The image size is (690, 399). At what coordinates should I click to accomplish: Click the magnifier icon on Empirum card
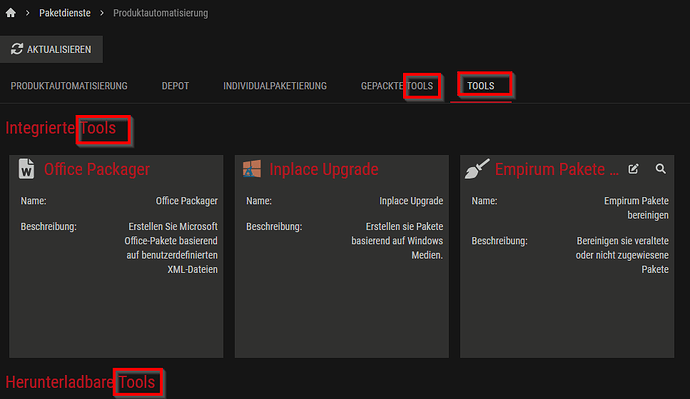(x=661, y=168)
